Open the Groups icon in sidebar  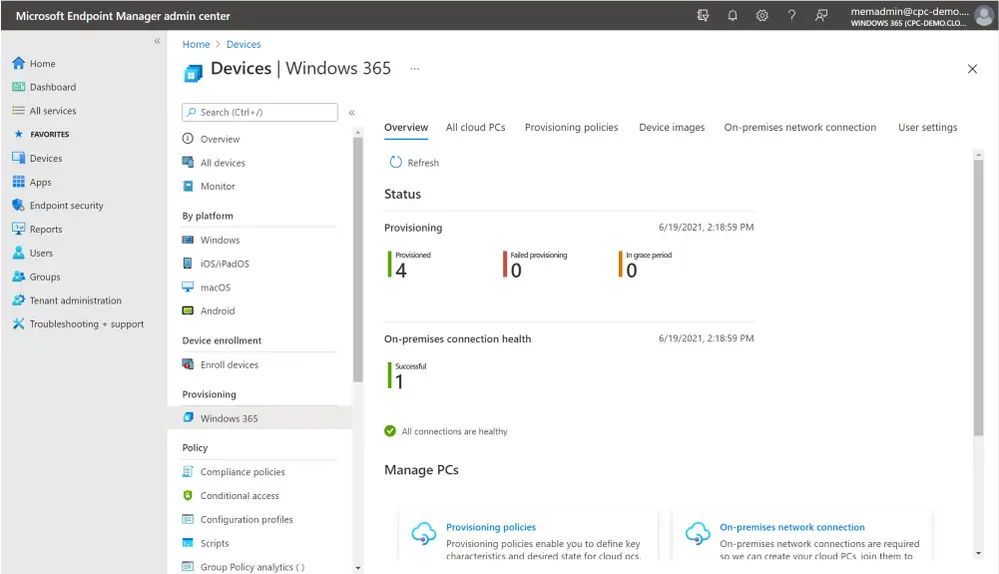click(x=18, y=276)
